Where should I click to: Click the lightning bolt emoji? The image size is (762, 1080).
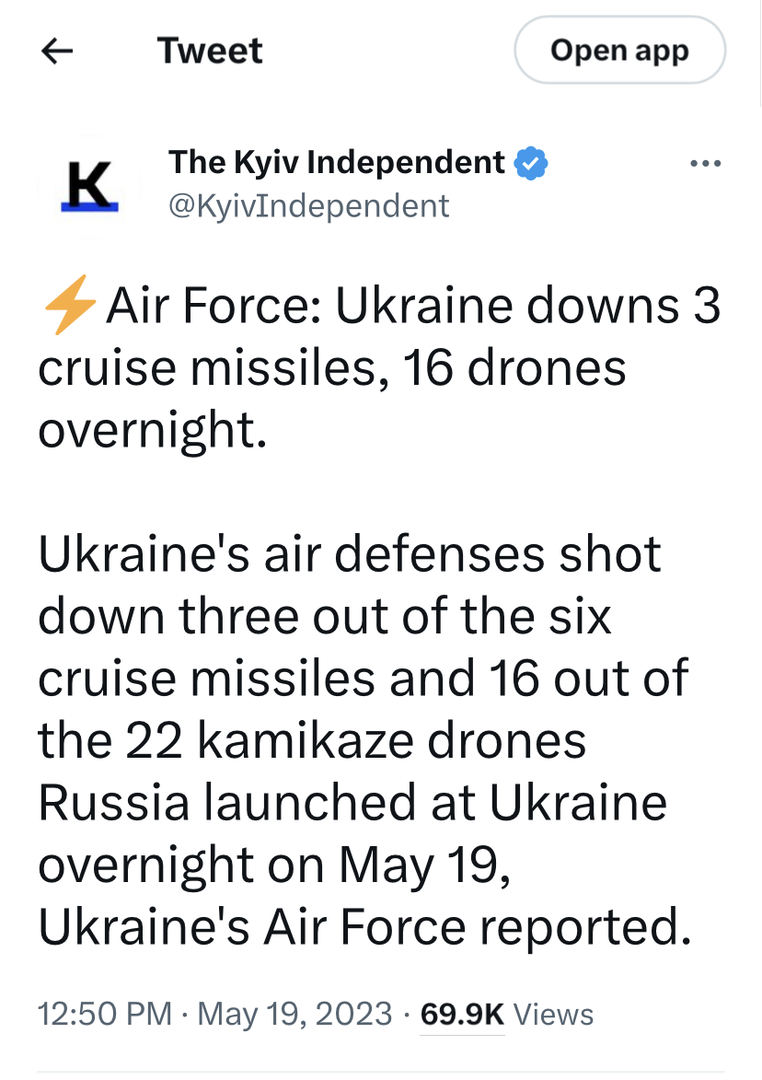(x=71, y=307)
